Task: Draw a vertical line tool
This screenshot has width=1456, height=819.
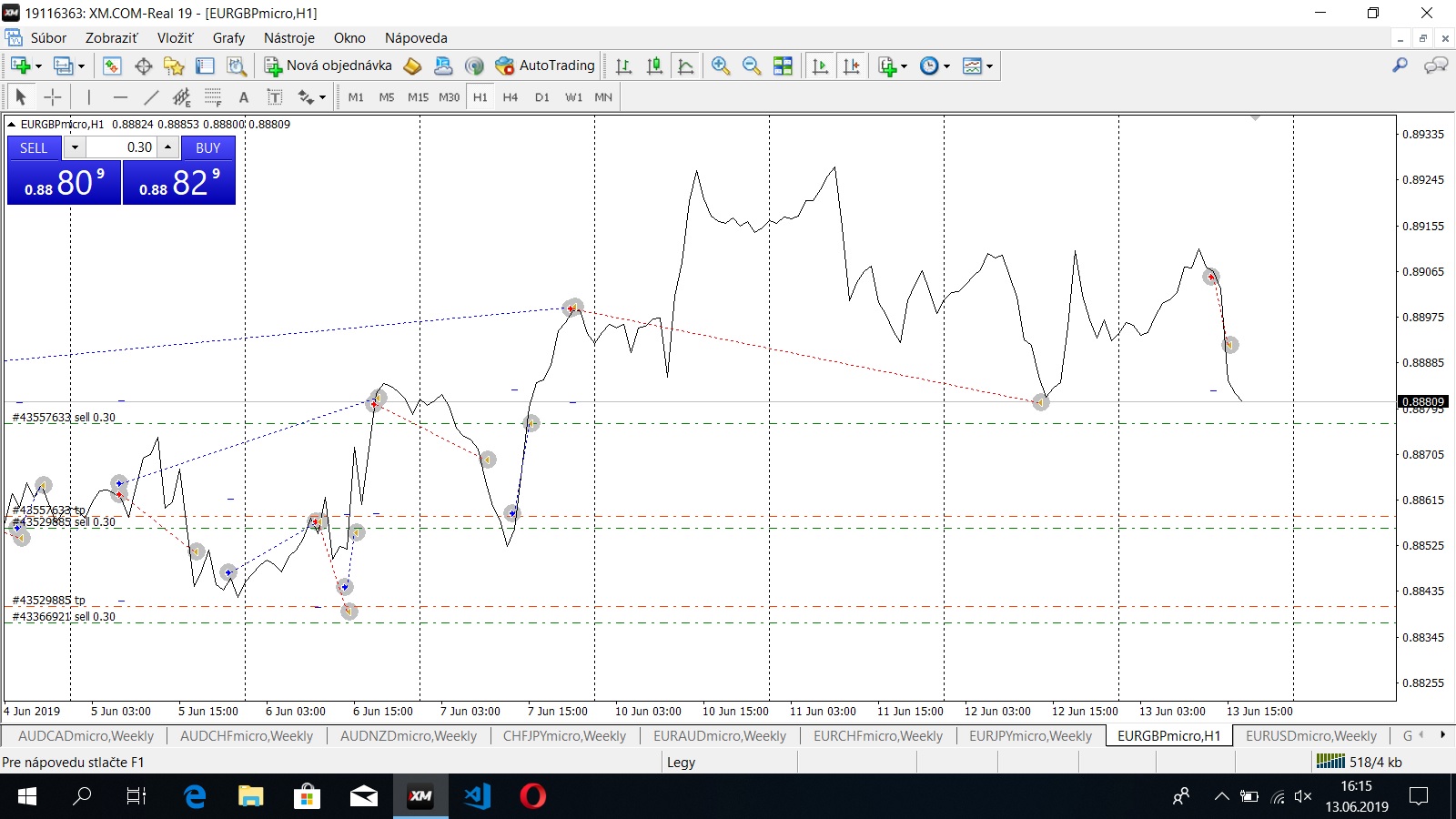Action: (89, 96)
